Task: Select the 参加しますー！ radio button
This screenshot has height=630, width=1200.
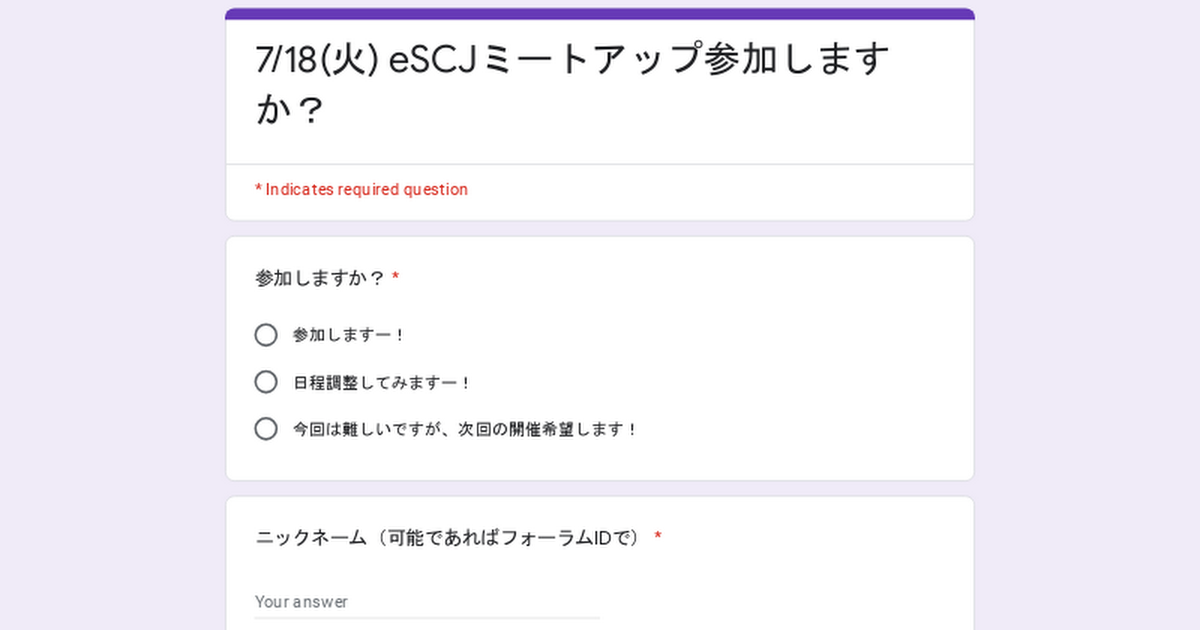Action: click(266, 335)
